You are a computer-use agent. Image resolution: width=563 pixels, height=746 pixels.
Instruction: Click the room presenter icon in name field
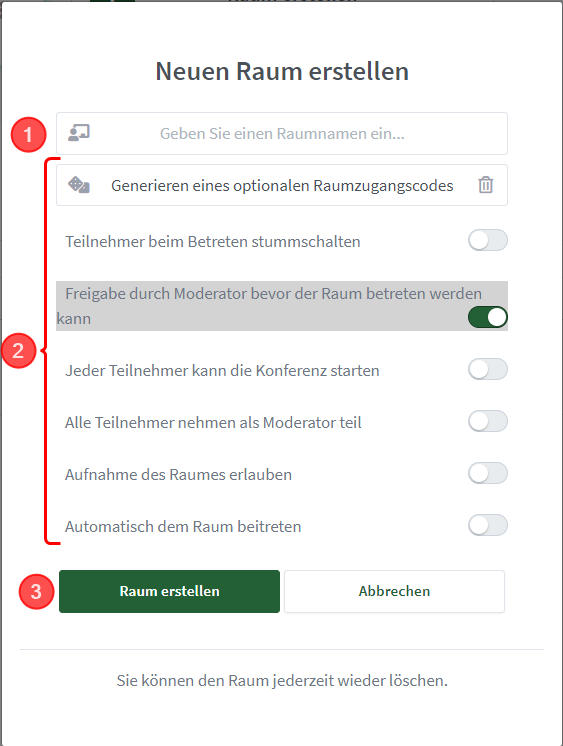pos(79,133)
